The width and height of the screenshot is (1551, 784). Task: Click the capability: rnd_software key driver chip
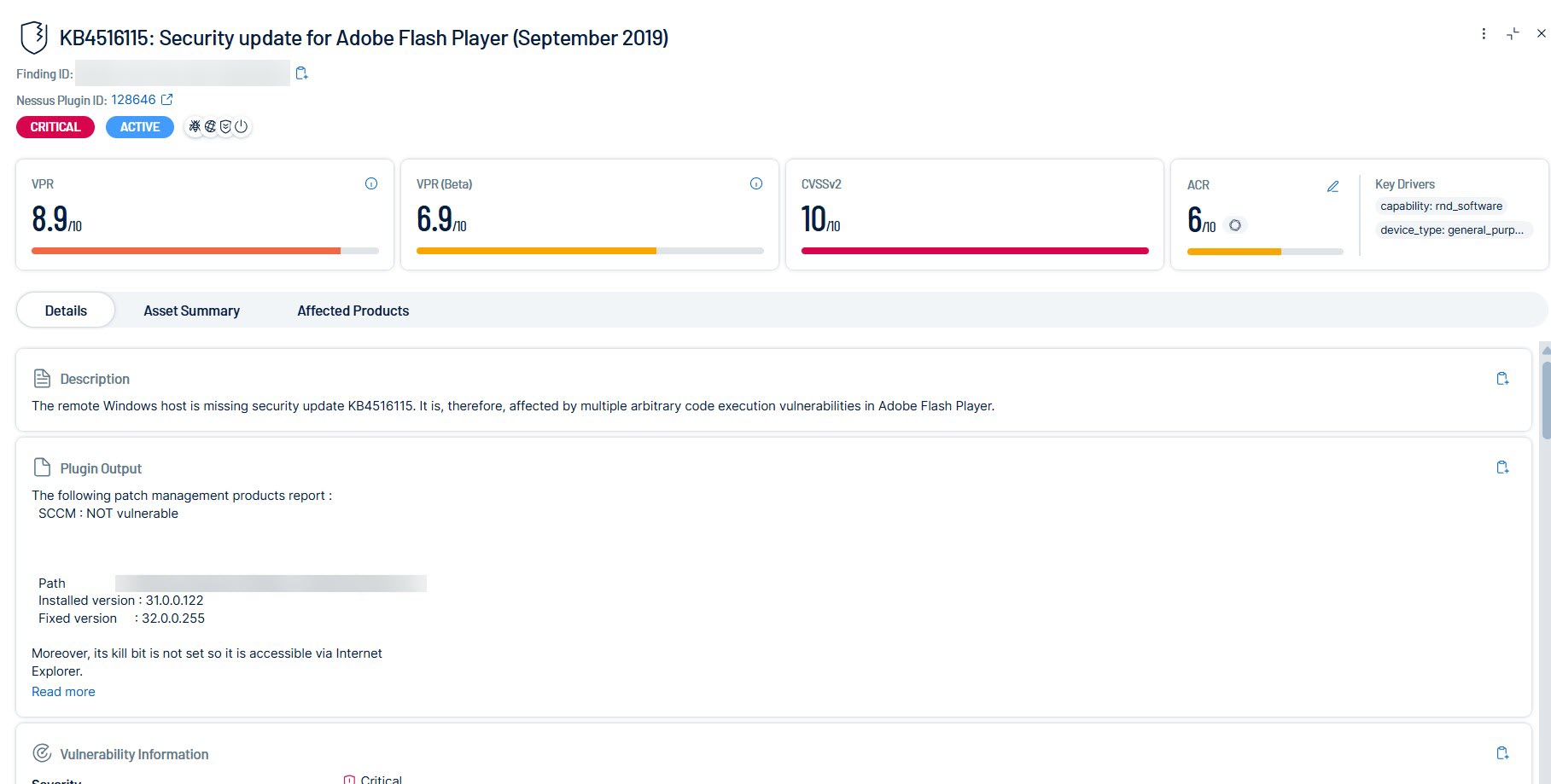[1441, 206]
